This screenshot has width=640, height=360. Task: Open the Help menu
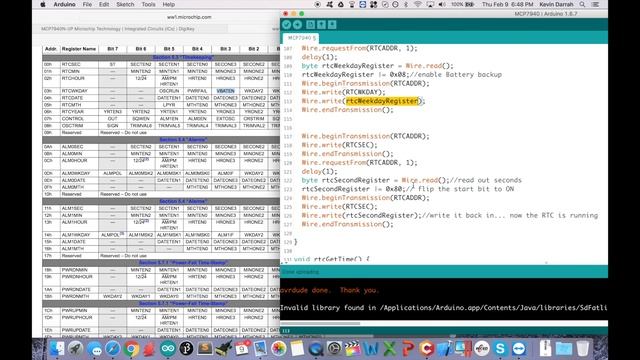(x=169, y=4)
